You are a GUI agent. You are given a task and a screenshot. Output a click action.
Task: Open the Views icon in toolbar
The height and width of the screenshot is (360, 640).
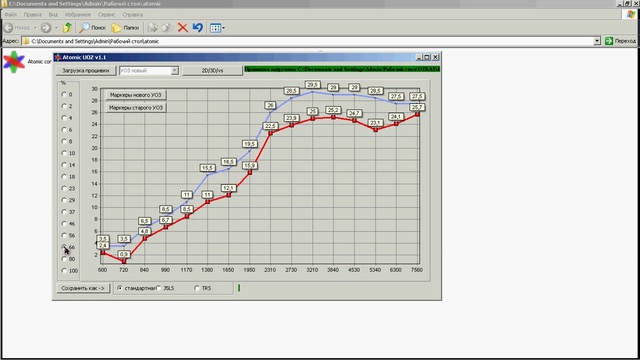pos(215,28)
